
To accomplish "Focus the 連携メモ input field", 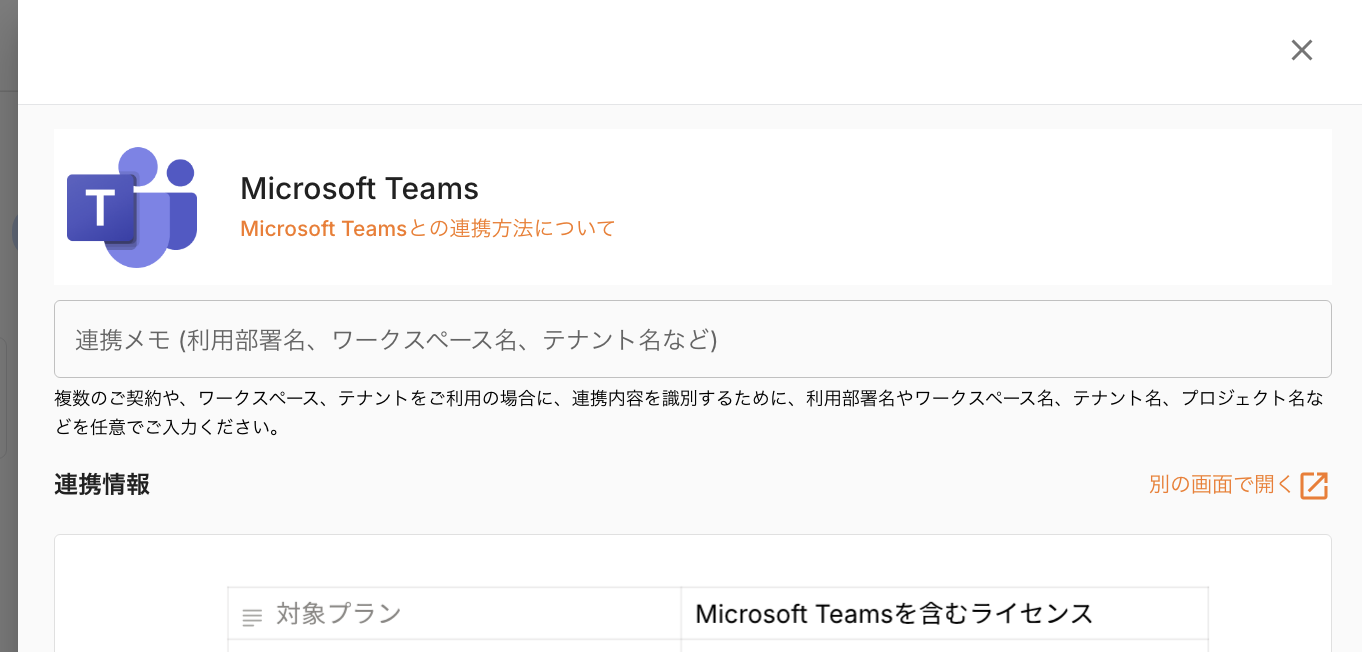I will (692, 339).
